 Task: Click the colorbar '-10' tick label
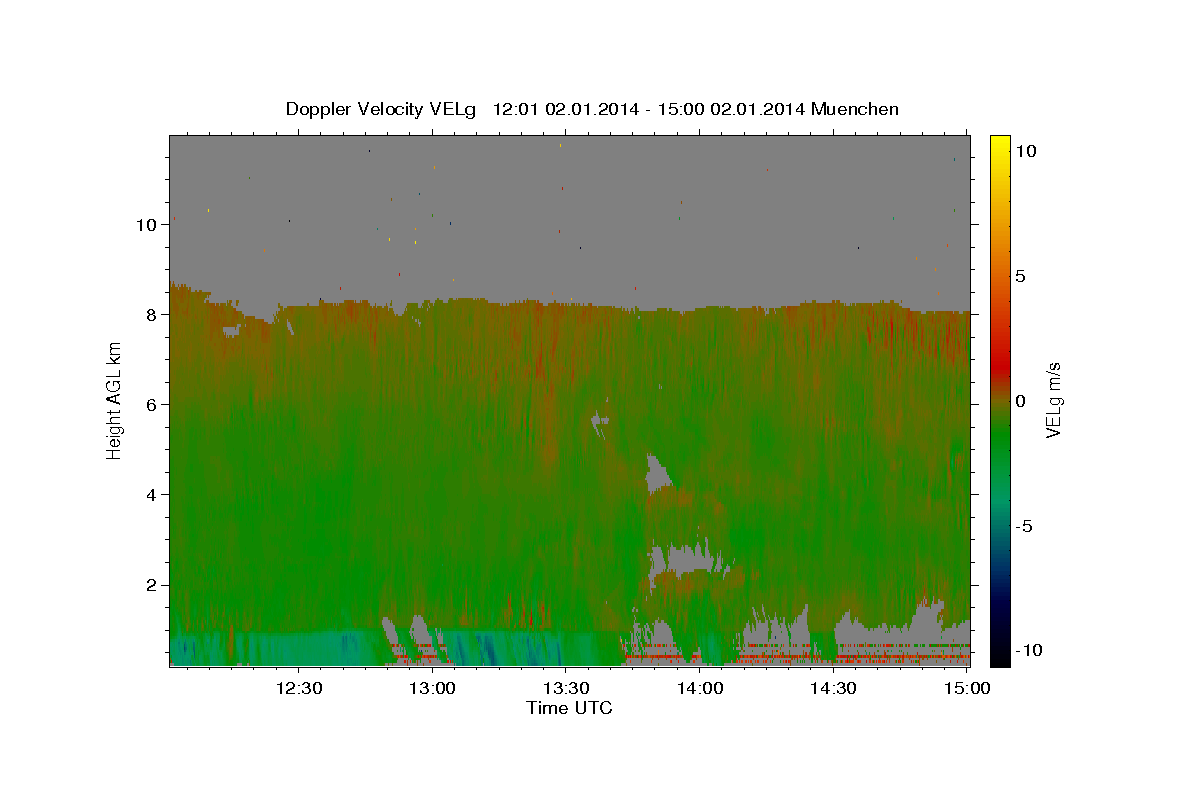pos(1028,650)
